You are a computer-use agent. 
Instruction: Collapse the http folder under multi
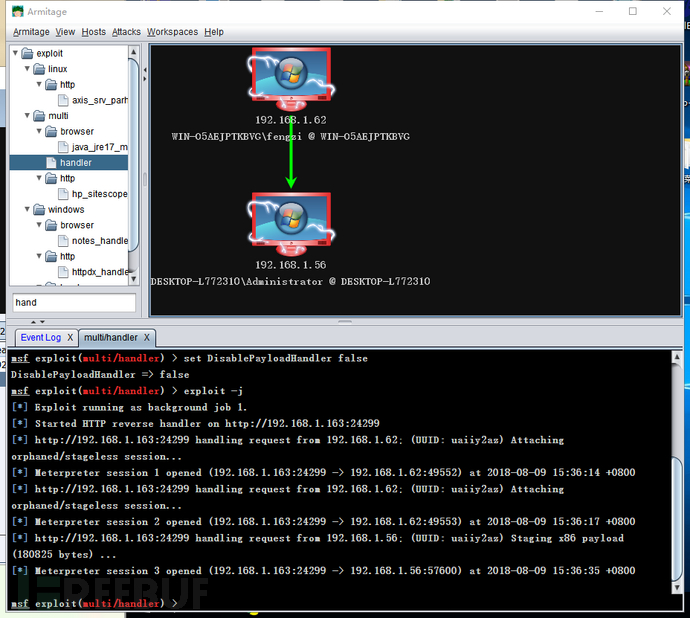39,178
